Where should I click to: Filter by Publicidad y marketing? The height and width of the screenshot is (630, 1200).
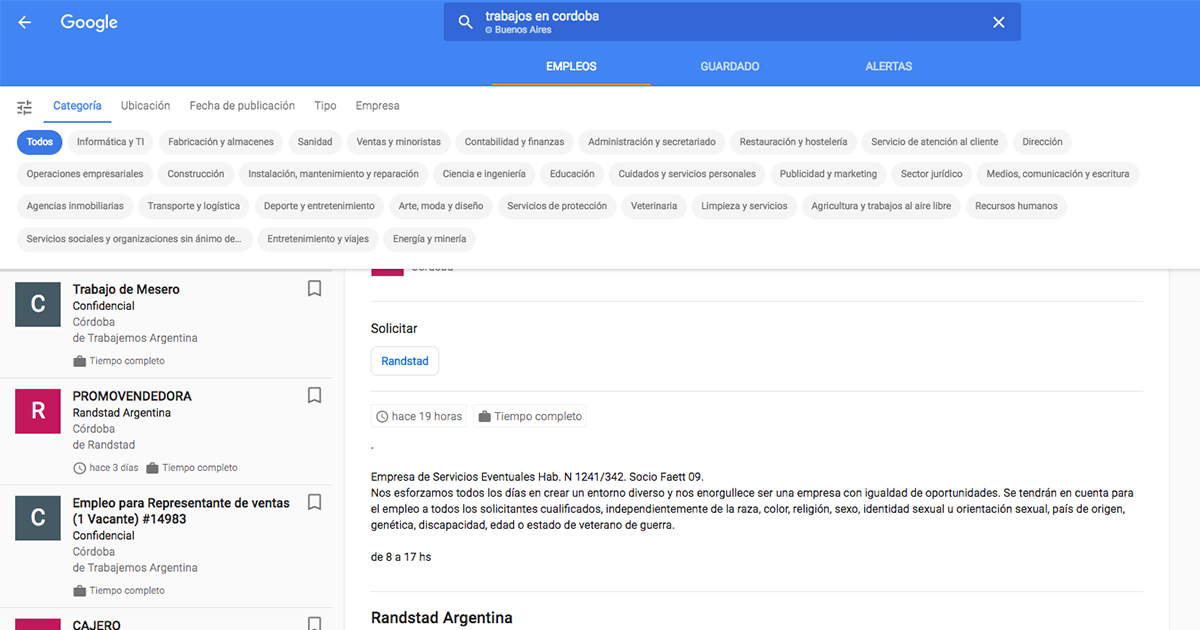[x=828, y=174]
